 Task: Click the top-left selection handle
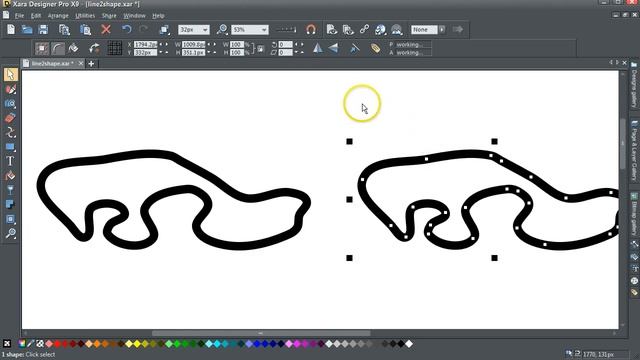point(349,141)
